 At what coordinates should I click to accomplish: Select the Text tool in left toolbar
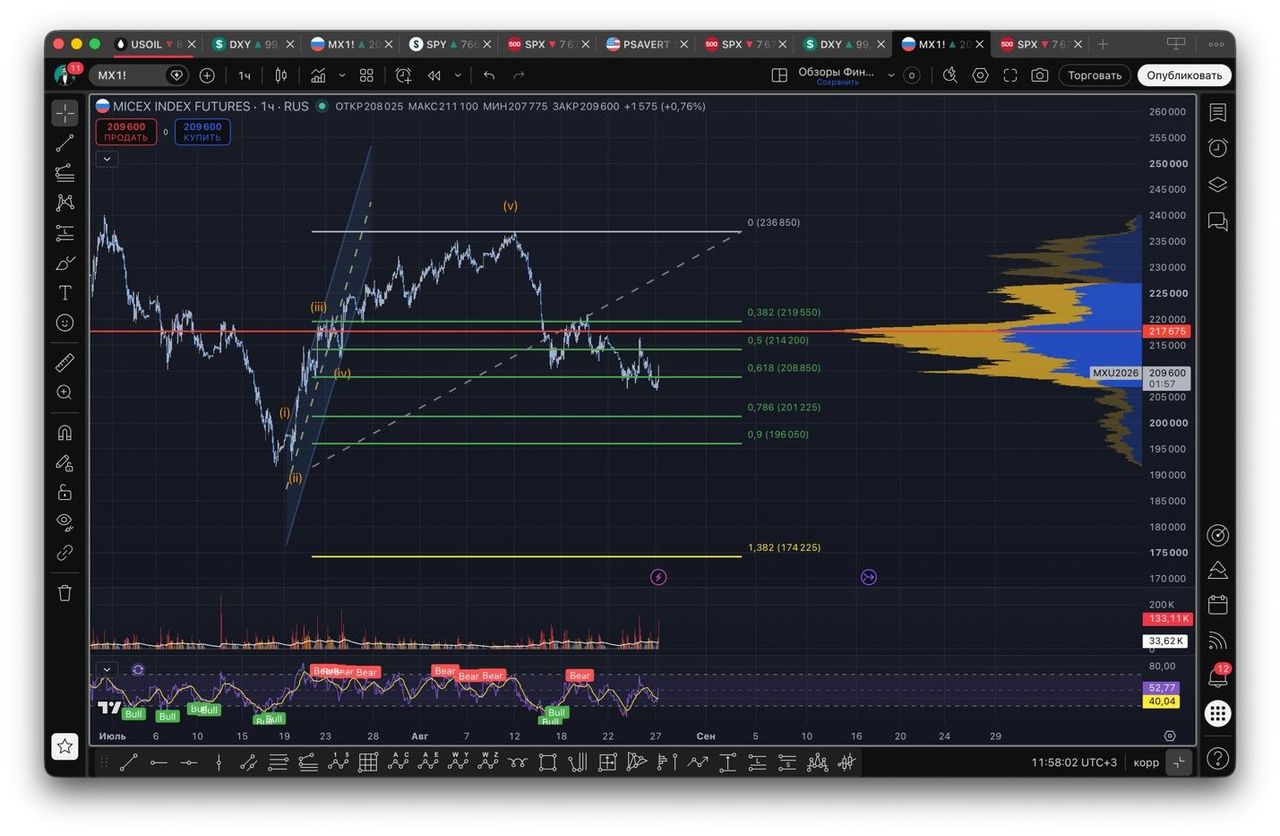[65, 293]
